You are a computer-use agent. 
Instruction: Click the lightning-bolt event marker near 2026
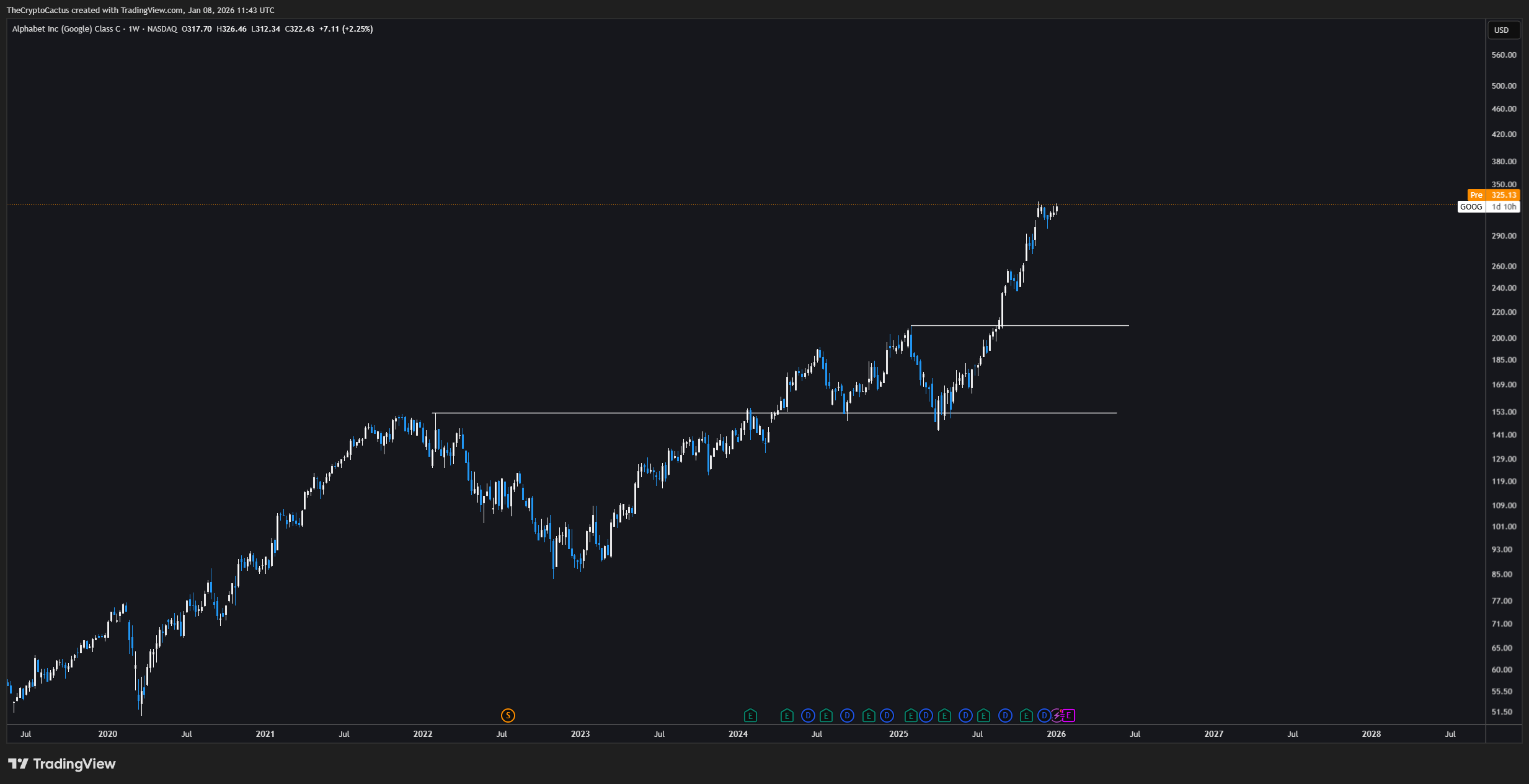pos(1057,716)
